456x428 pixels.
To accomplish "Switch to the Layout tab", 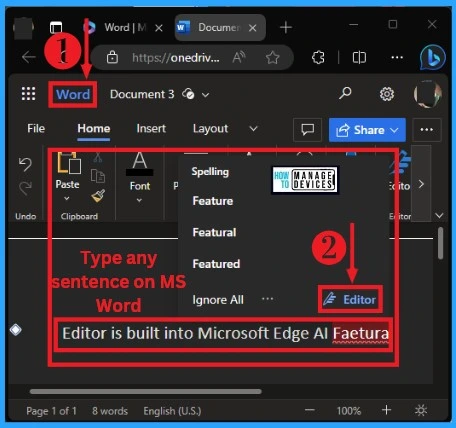I will 210,129.
